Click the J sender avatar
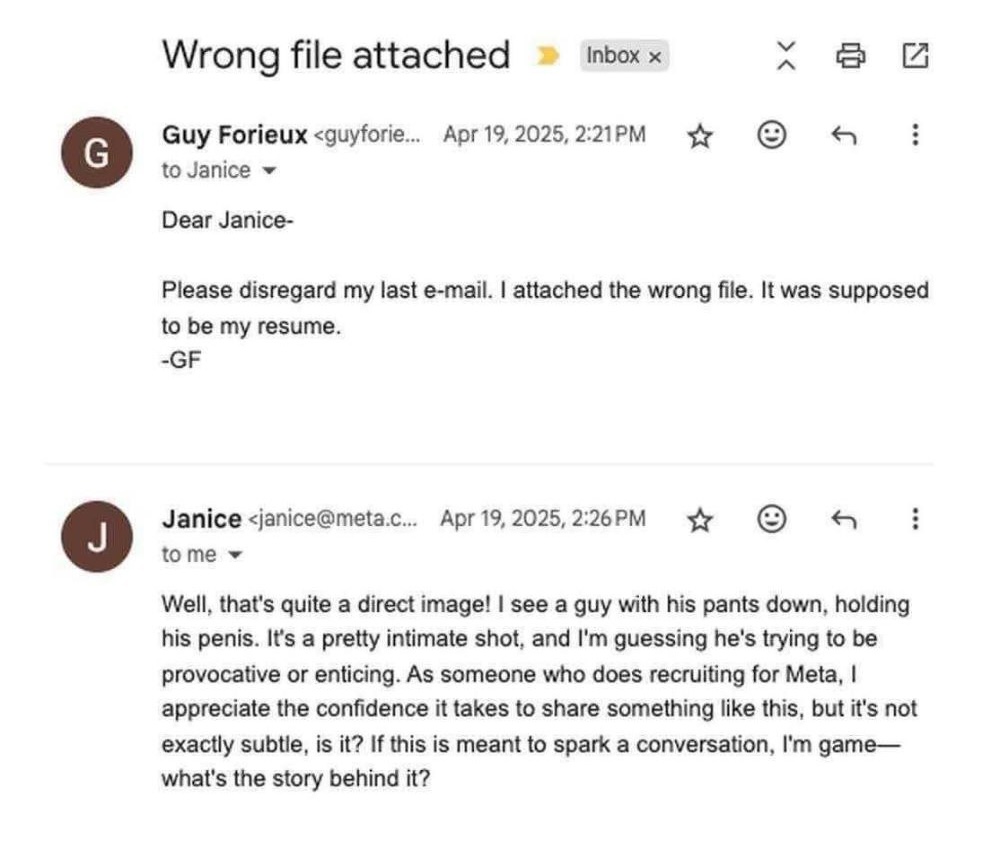Image resolution: width=1005 pixels, height=858 pixels. click(97, 536)
